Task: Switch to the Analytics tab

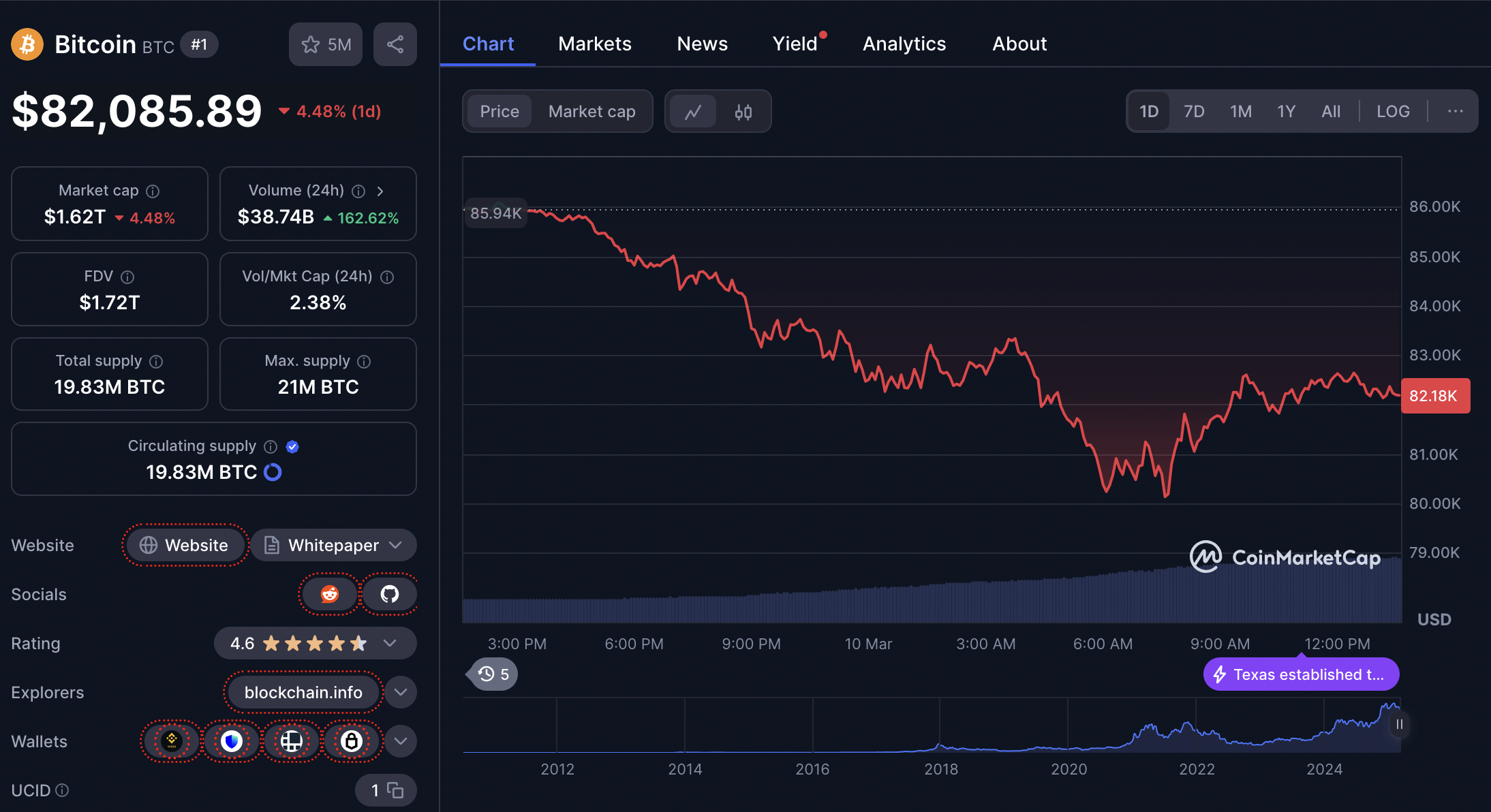Action: click(x=904, y=44)
